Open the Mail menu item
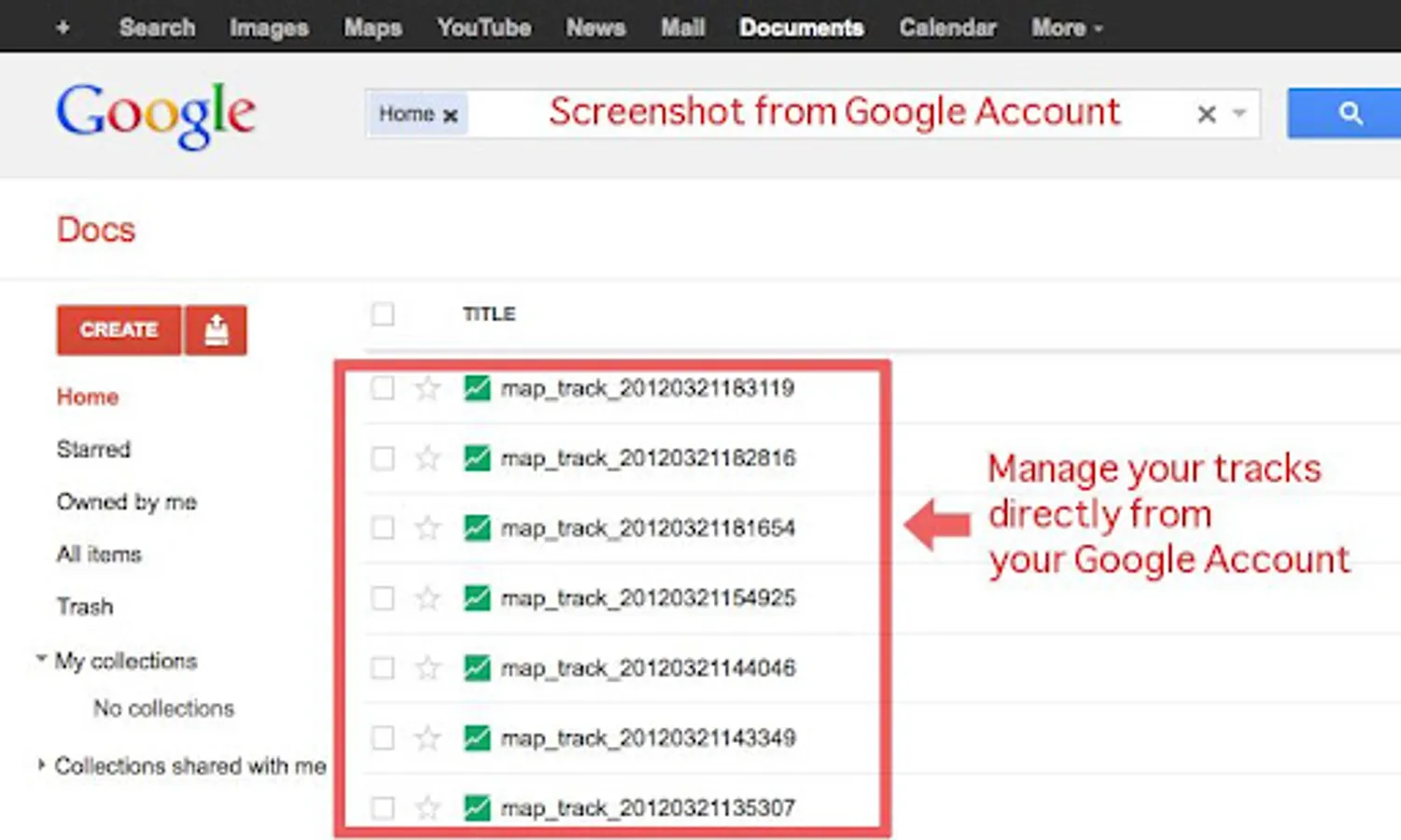The width and height of the screenshot is (1401, 840). (682, 27)
